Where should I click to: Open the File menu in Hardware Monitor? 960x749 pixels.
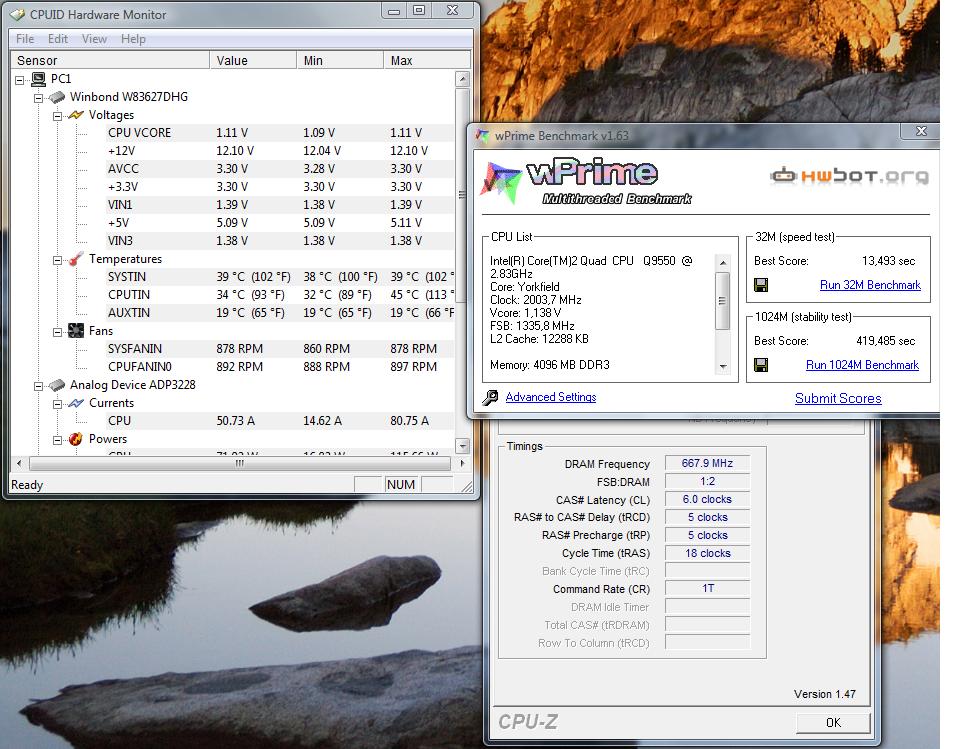[x=25, y=39]
